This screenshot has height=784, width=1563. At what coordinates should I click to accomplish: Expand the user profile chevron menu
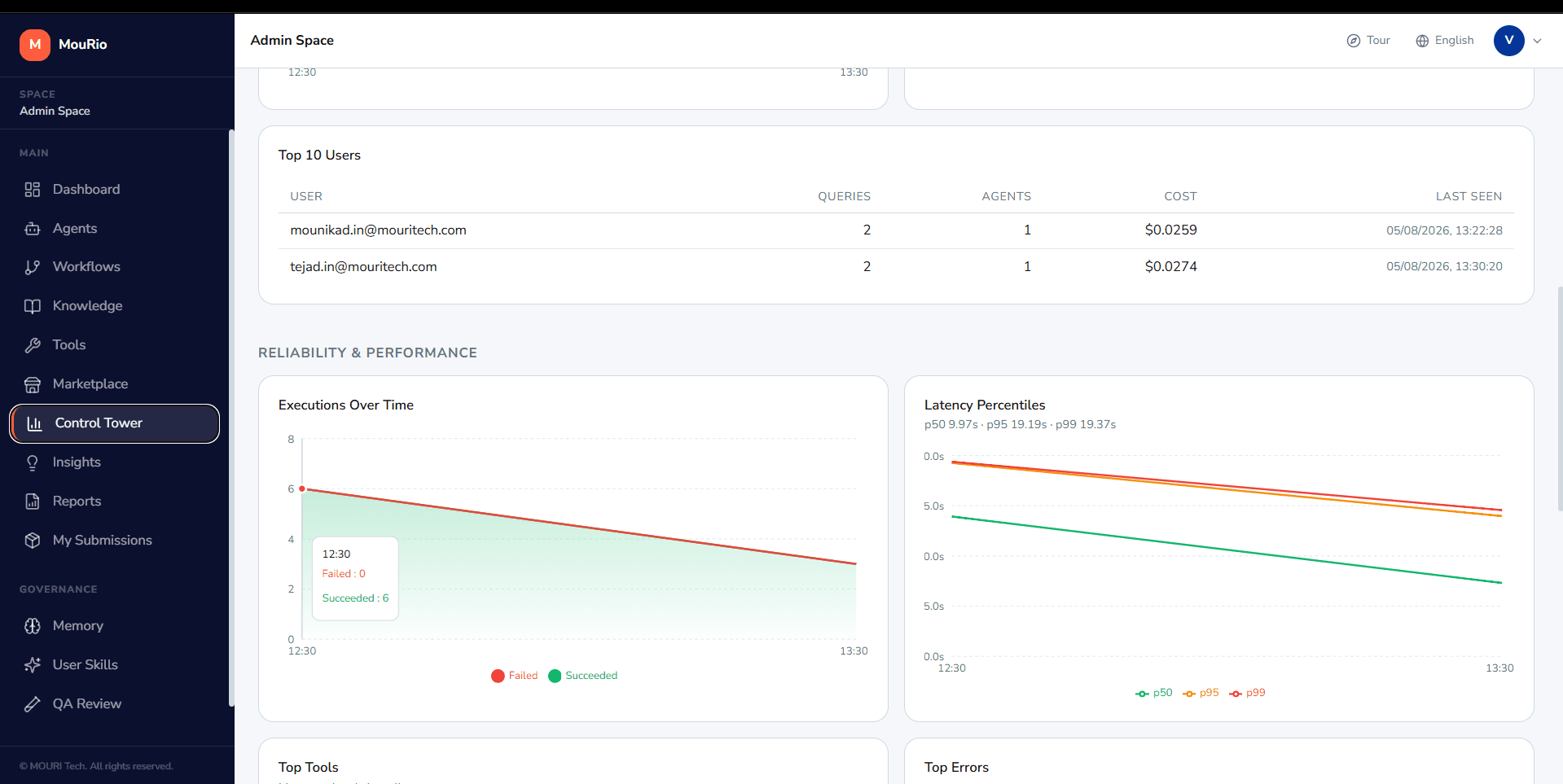click(x=1537, y=41)
